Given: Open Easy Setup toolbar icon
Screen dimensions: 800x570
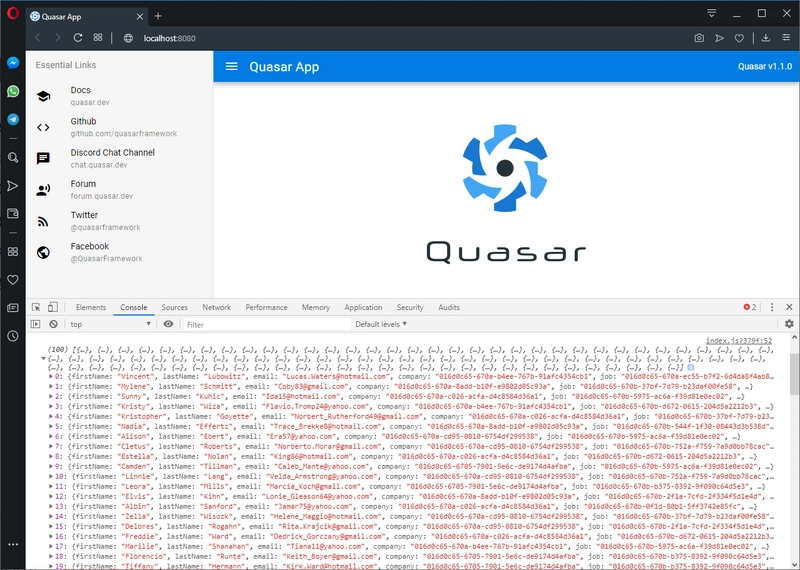Looking at the screenshot, I should click(786, 38).
